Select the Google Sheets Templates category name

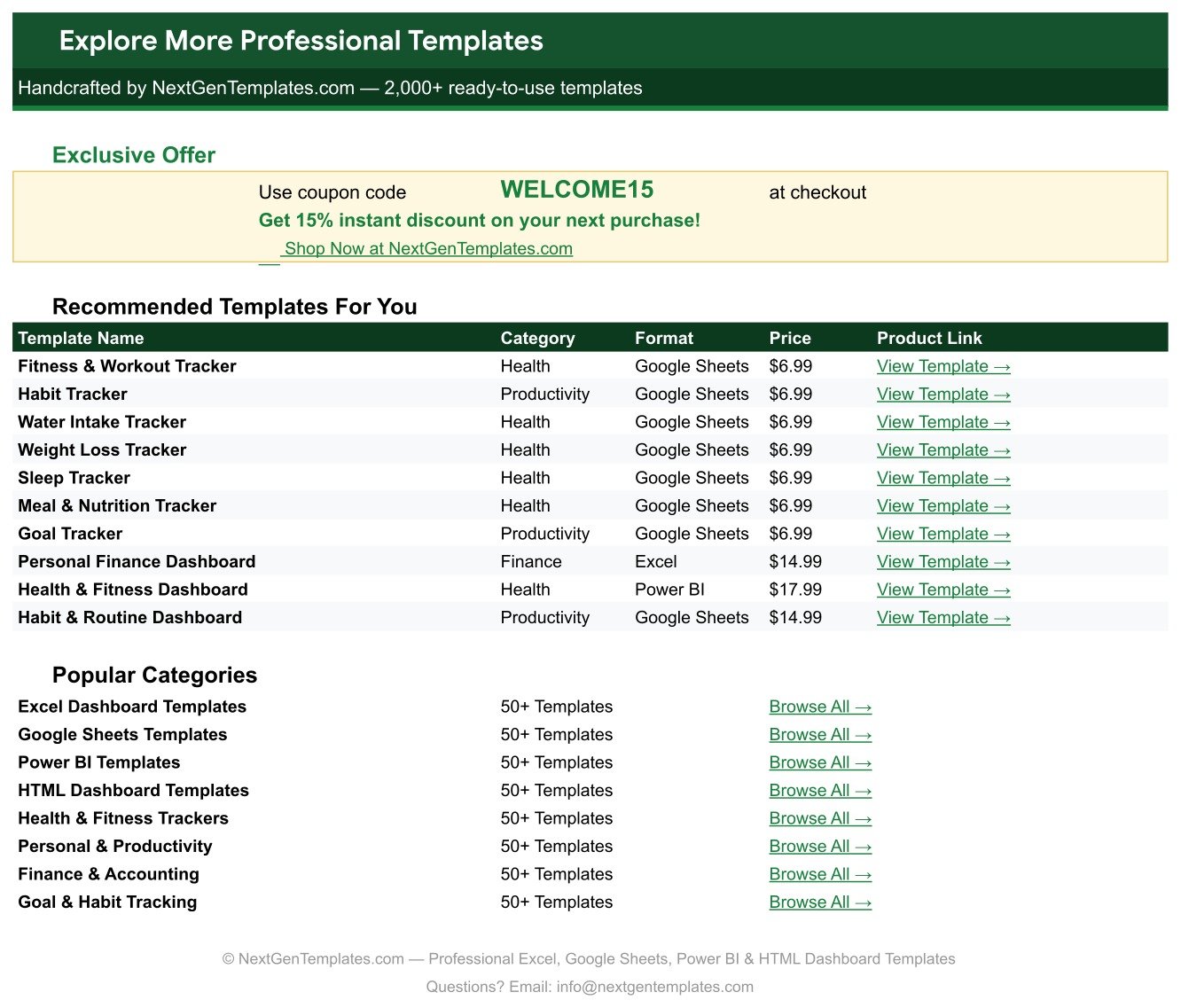(x=122, y=735)
